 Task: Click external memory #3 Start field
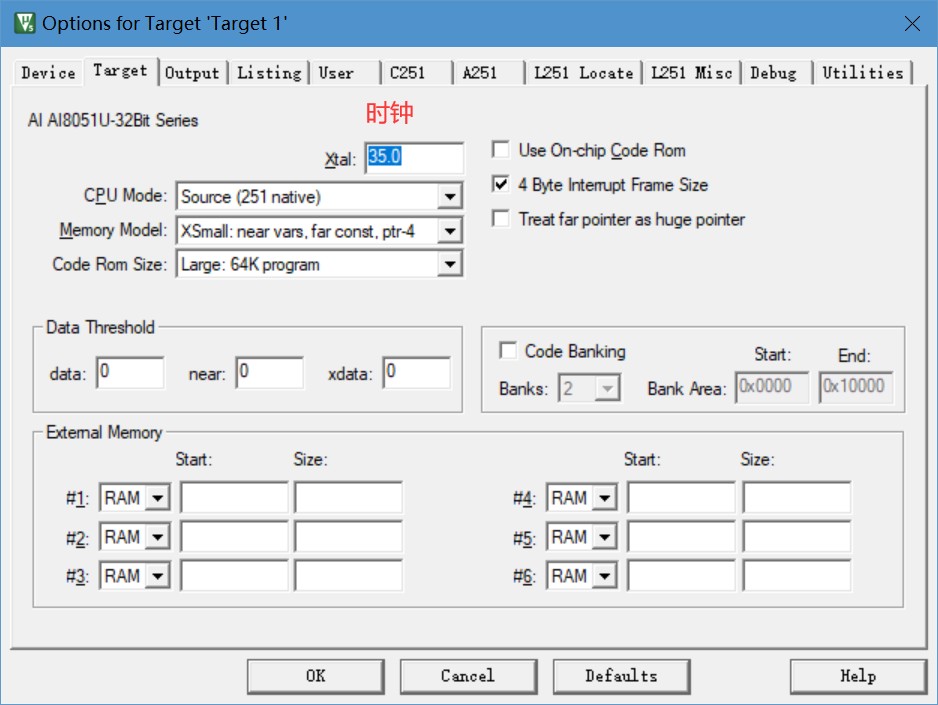click(234, 576)
